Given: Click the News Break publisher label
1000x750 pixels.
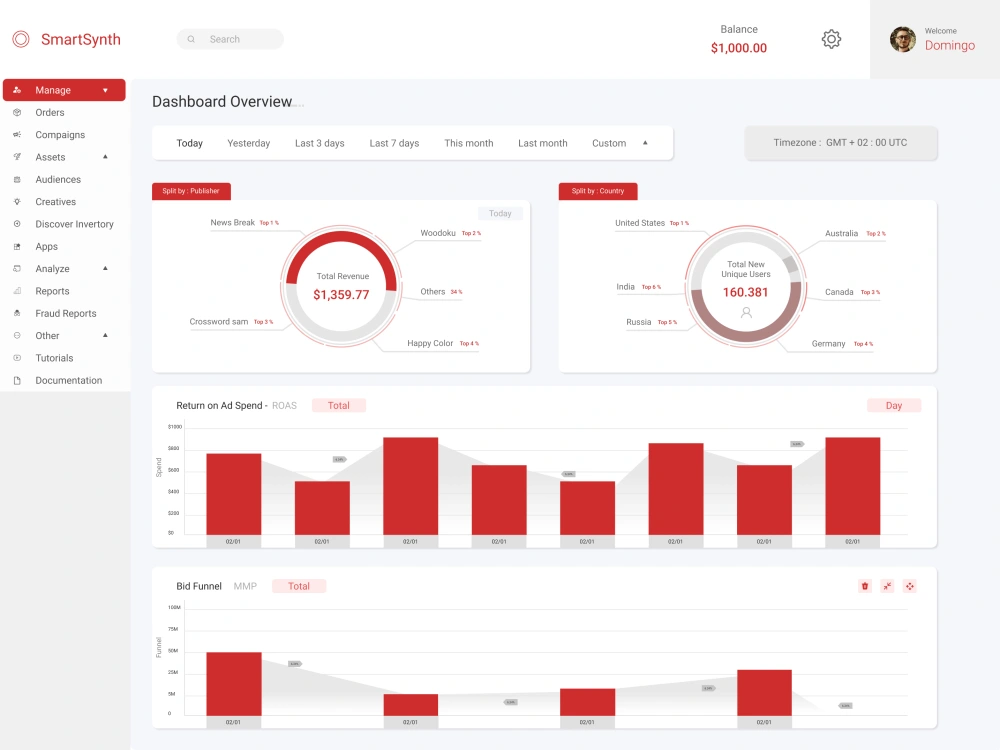Looking at the screenshot, I should 232,223.
